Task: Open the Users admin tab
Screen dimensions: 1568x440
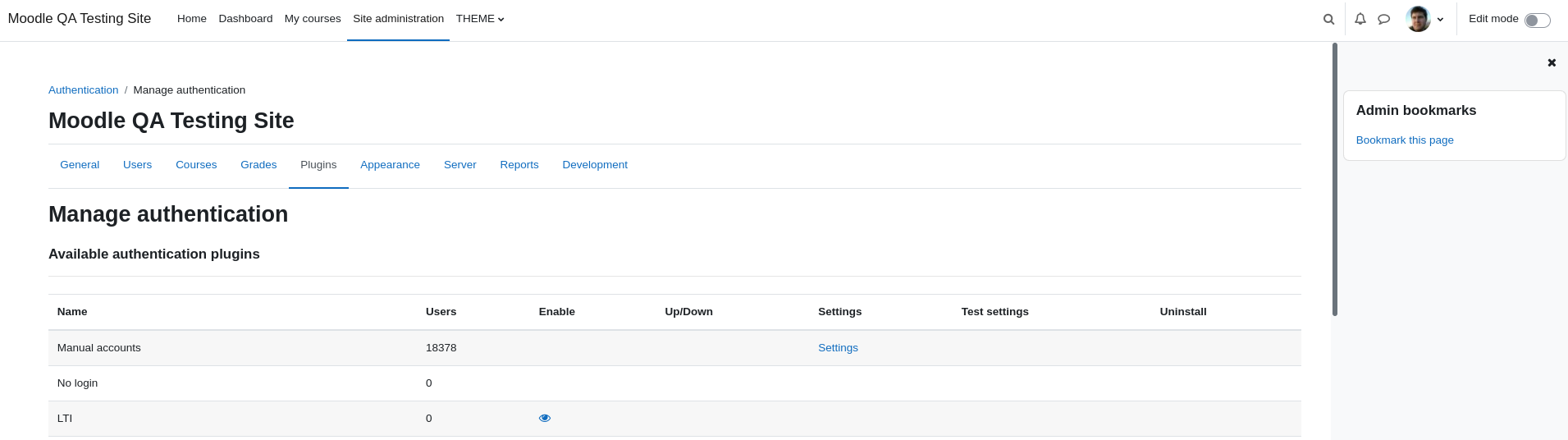Action: pyautogui.click(x=137, y=165)
